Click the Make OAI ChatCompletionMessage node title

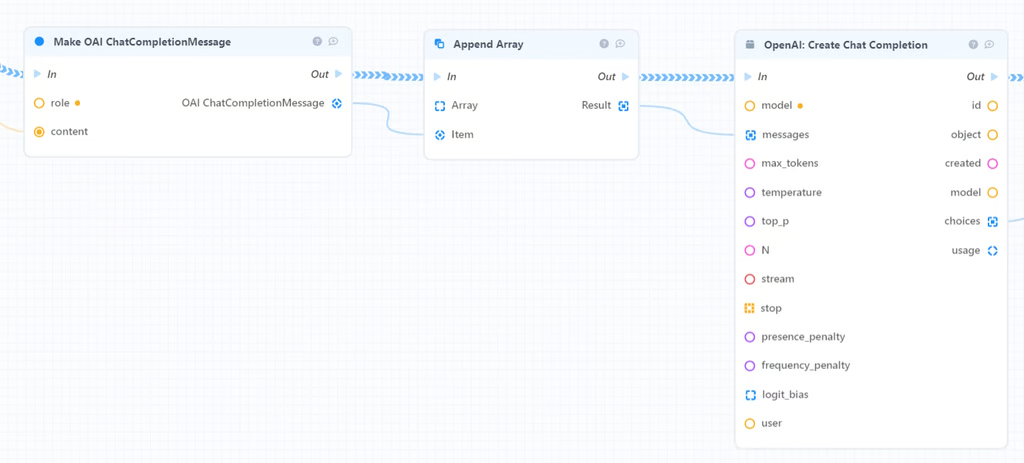click(142, 42)
